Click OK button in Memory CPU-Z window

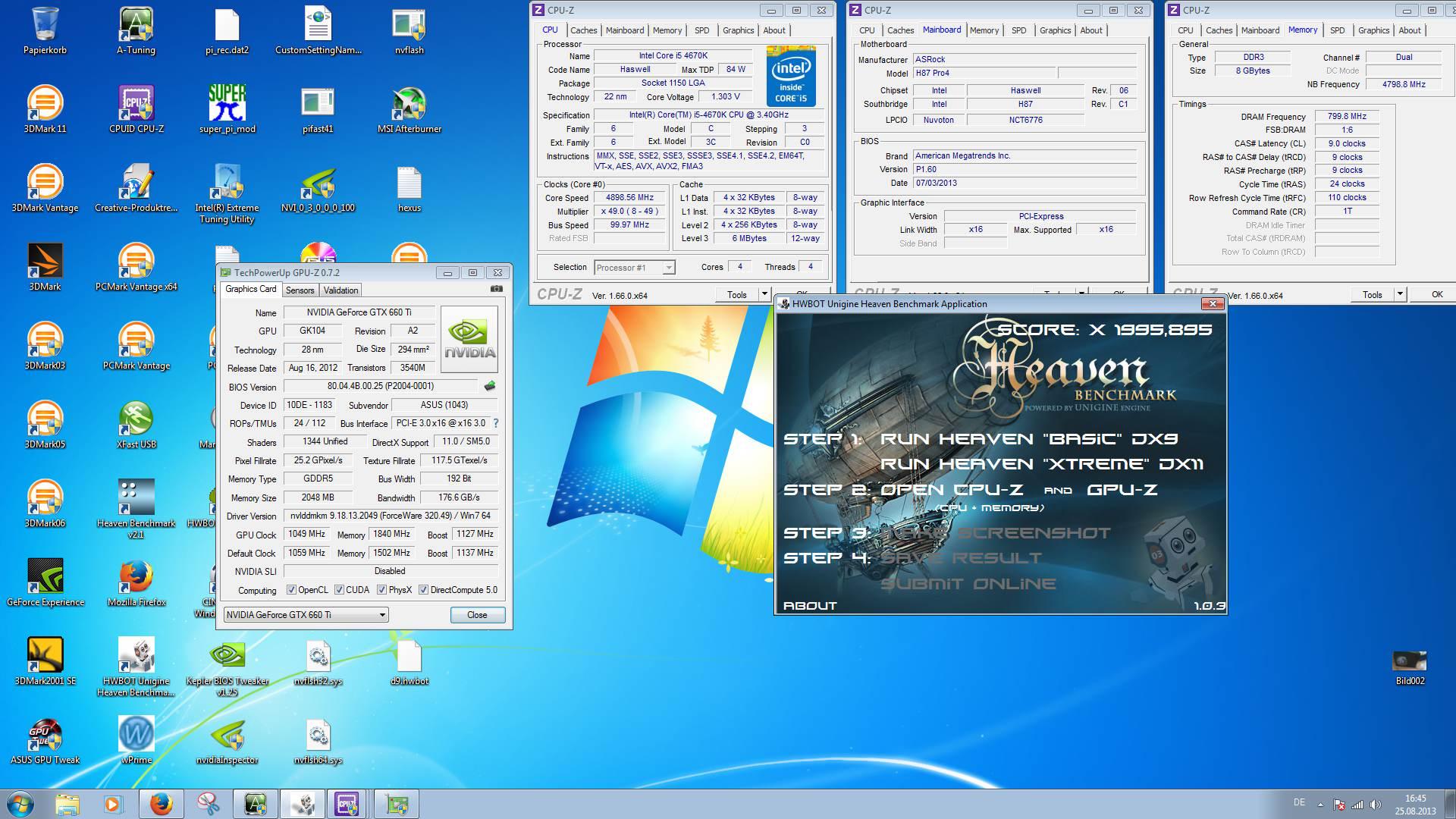point(1437,295)
